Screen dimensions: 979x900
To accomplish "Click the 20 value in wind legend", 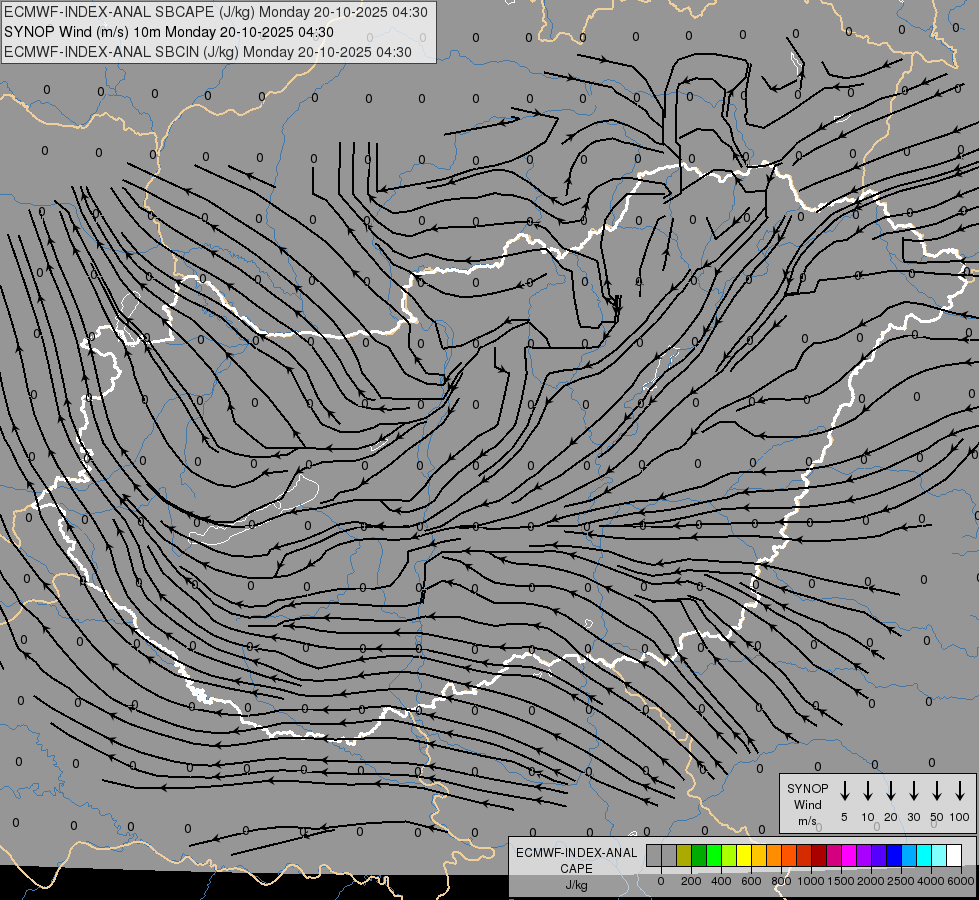I will (890, 817).
